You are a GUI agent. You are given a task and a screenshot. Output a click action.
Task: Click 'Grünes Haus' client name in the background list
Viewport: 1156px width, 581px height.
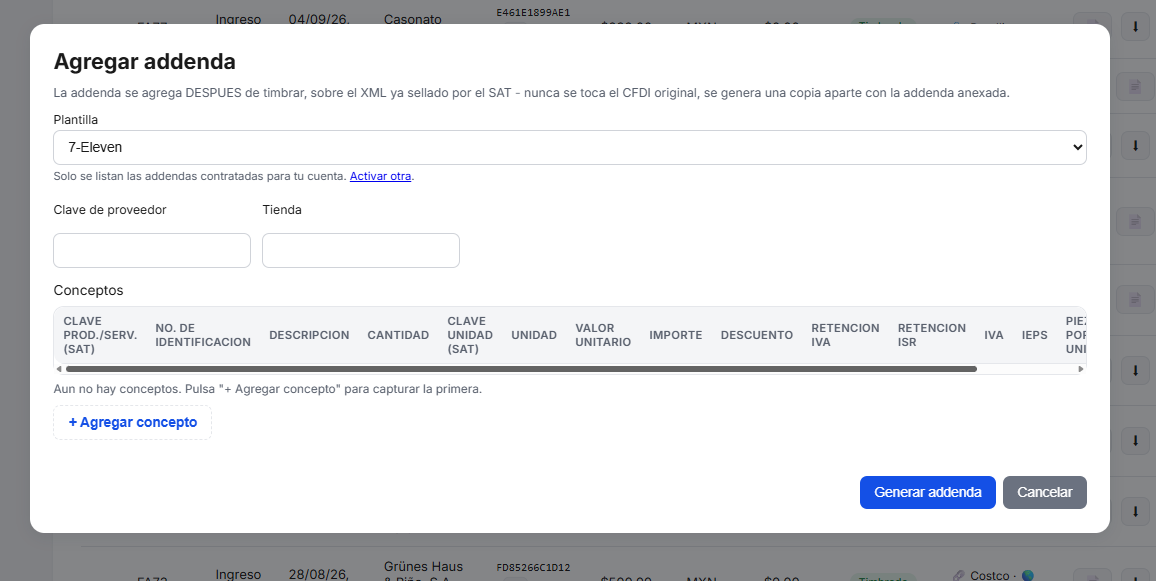coord(423,566)
